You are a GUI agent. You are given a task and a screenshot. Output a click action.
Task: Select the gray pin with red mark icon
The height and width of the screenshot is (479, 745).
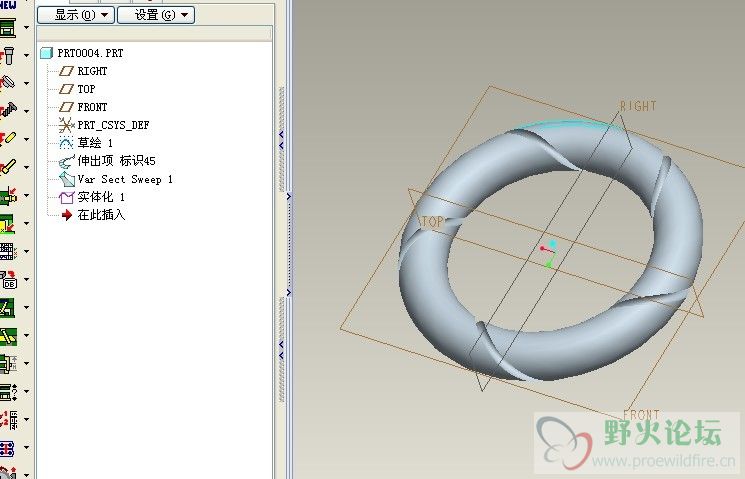(8, 56)
